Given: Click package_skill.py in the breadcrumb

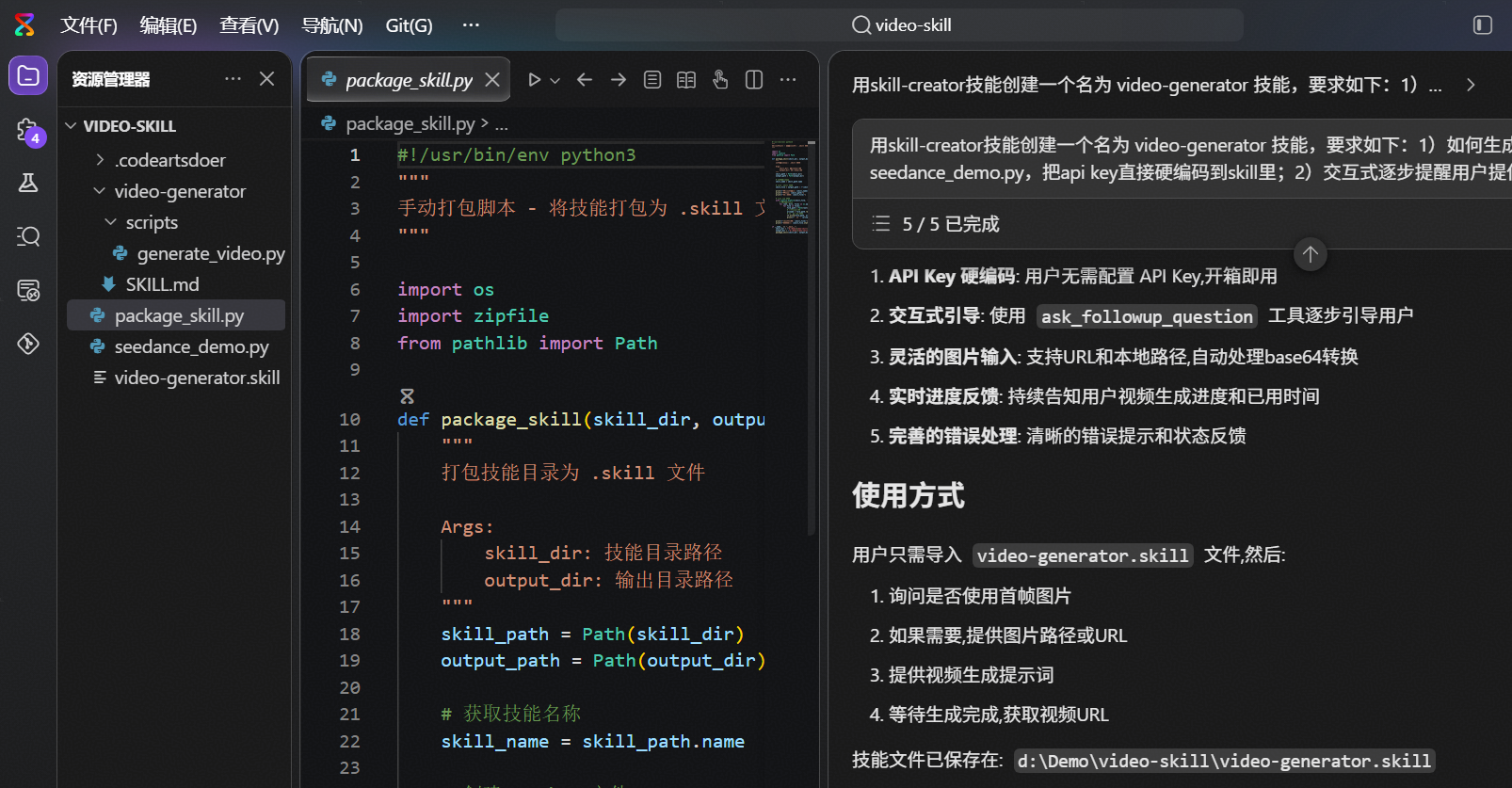Looking at the screenshot, I should (410, 123).
